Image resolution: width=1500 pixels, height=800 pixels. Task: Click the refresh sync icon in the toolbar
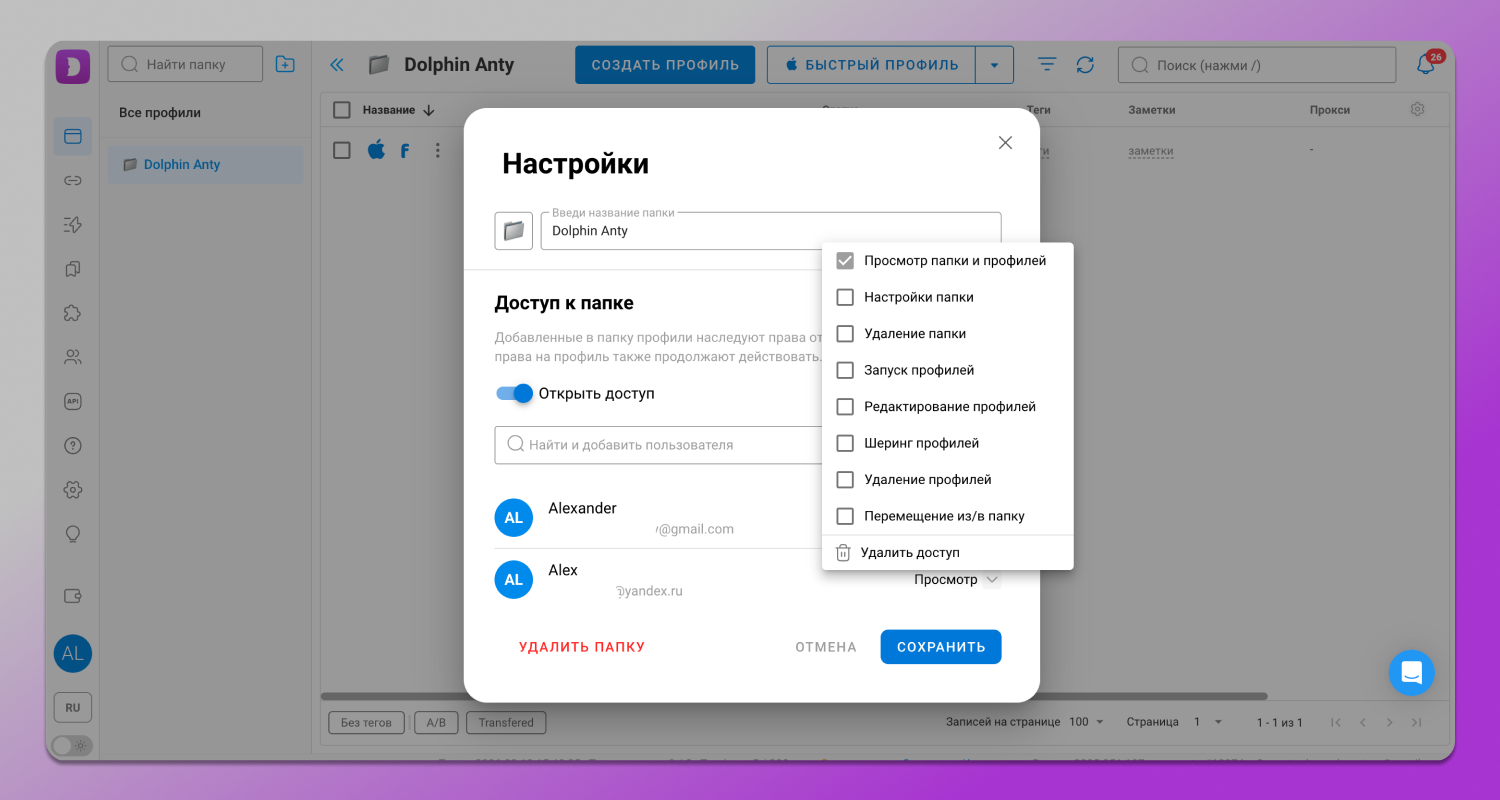[1086, 64]
